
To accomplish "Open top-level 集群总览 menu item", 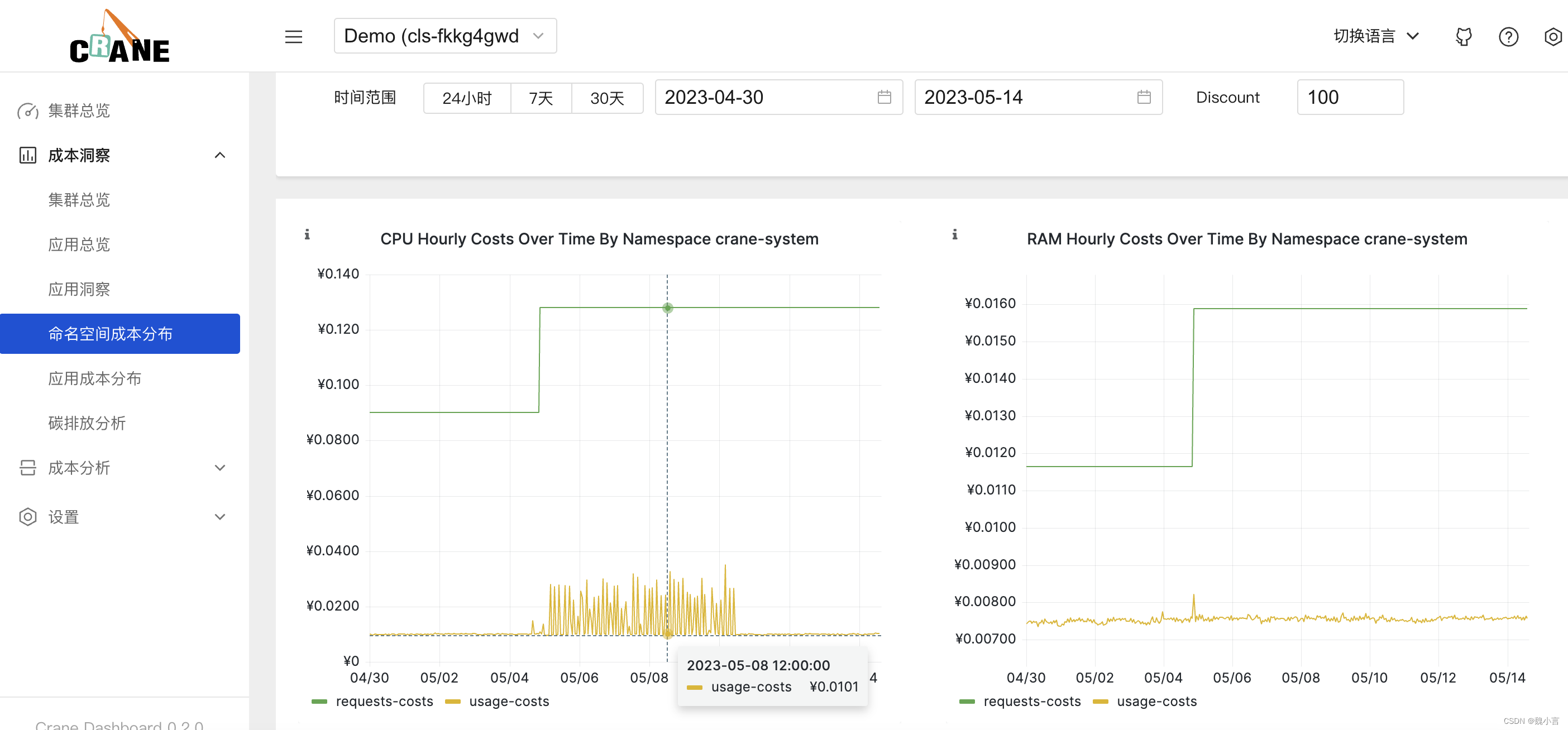I will coord(120,111).
